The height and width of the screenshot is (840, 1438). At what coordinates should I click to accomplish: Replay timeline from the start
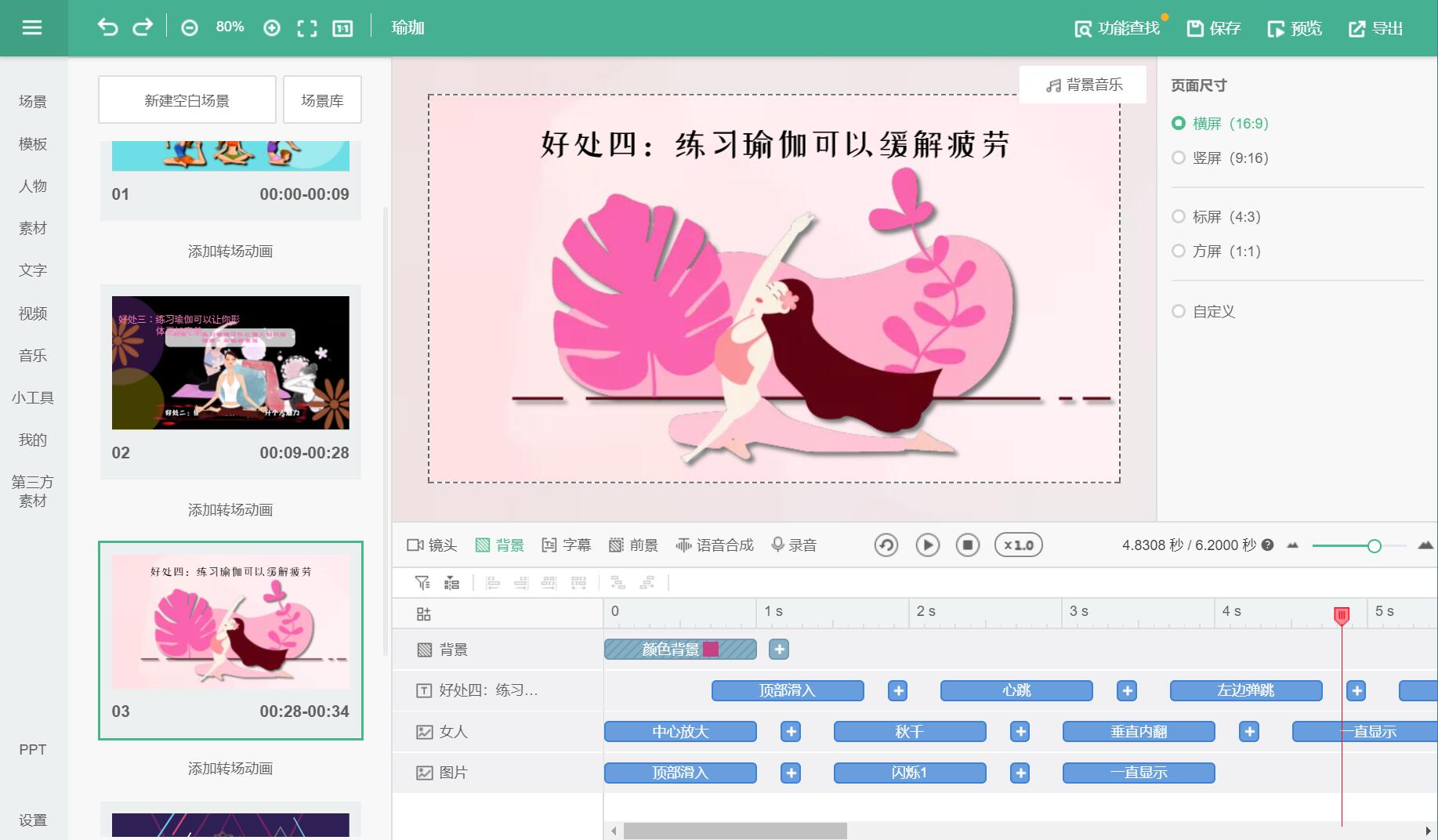click(886, 545)
